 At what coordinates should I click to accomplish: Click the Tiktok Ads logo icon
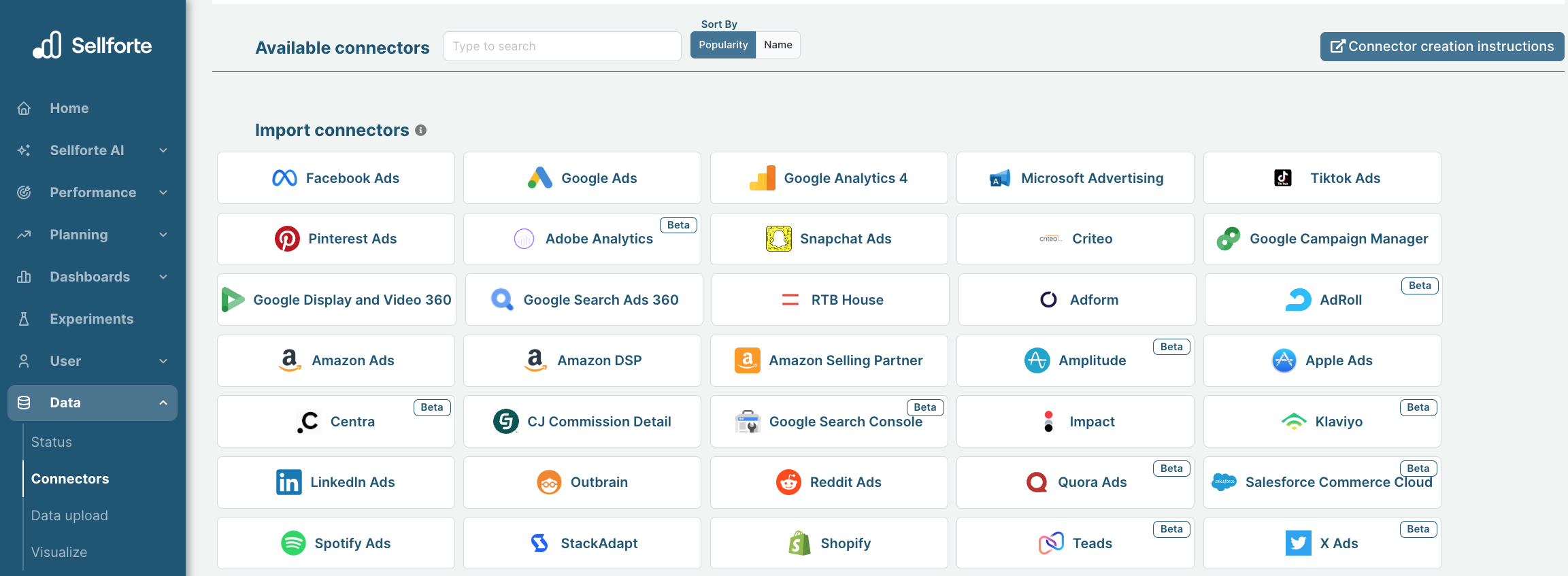(1283, 178)
